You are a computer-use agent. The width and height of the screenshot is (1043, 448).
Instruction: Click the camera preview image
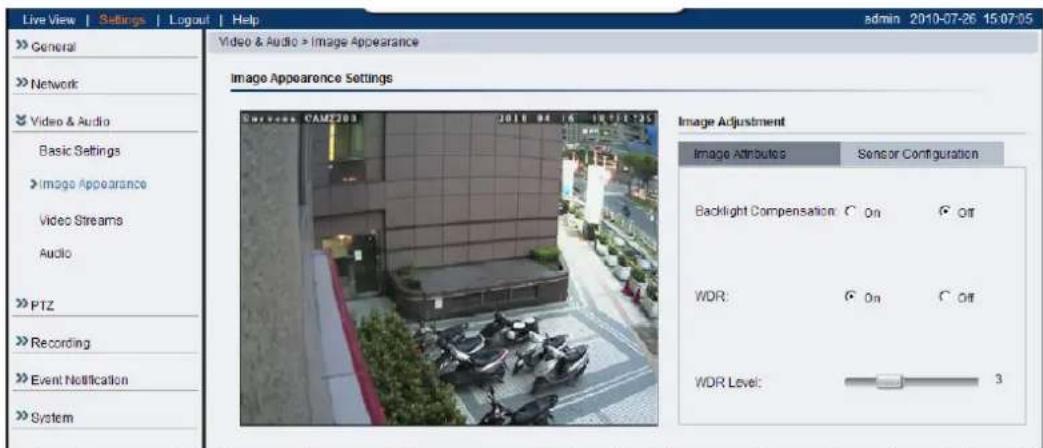coord(449,268)
